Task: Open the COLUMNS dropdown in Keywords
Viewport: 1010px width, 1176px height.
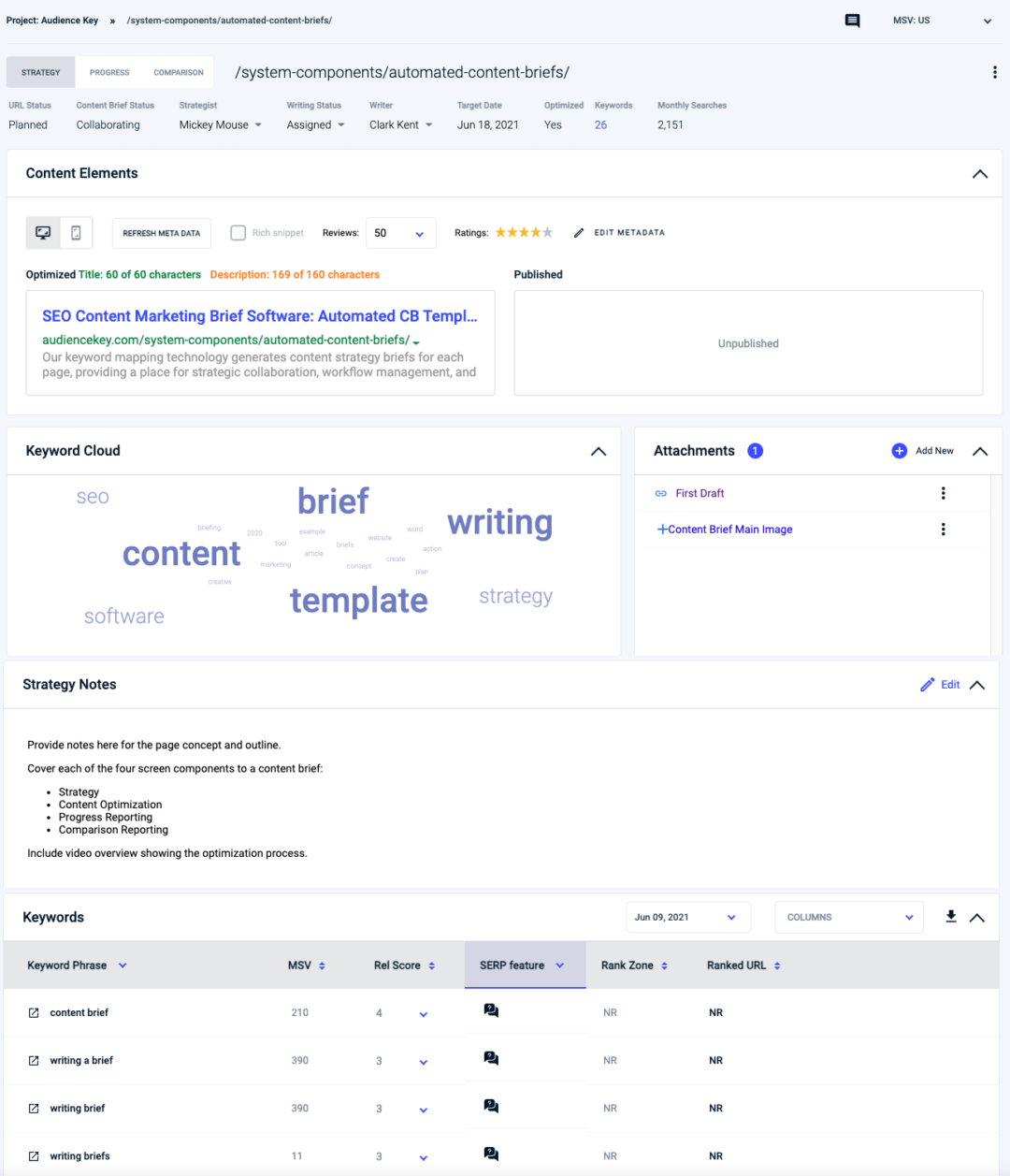Action: 847,917
